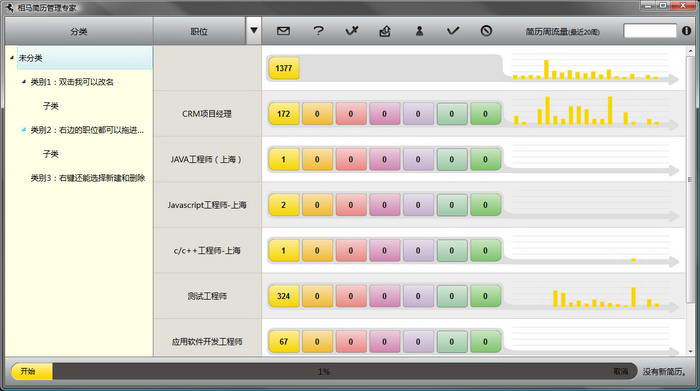Click the Javascript工程师-上海 position label

point(207,205)
